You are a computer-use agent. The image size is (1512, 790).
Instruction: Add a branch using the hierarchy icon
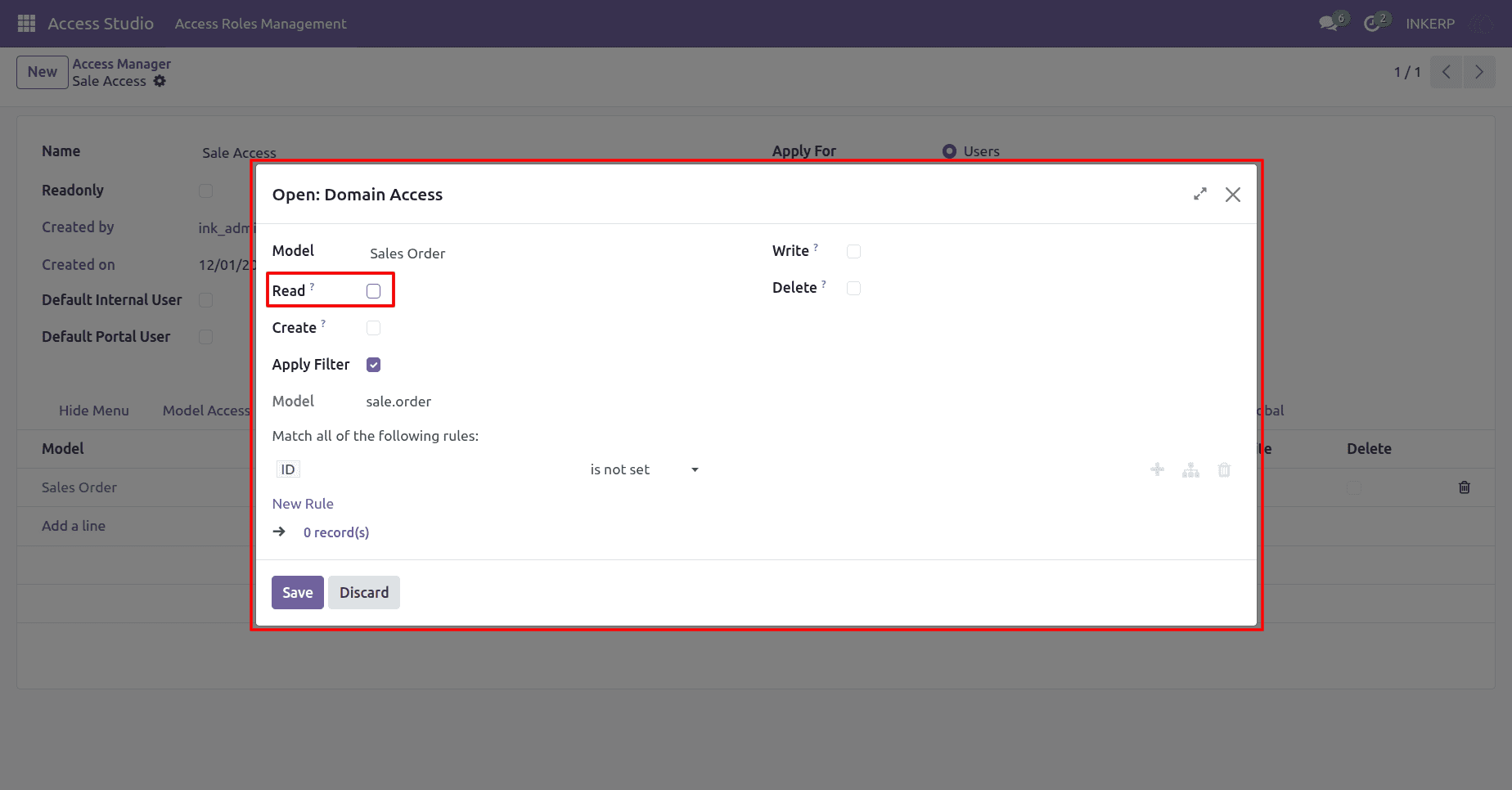click(x=1190, y=469)
